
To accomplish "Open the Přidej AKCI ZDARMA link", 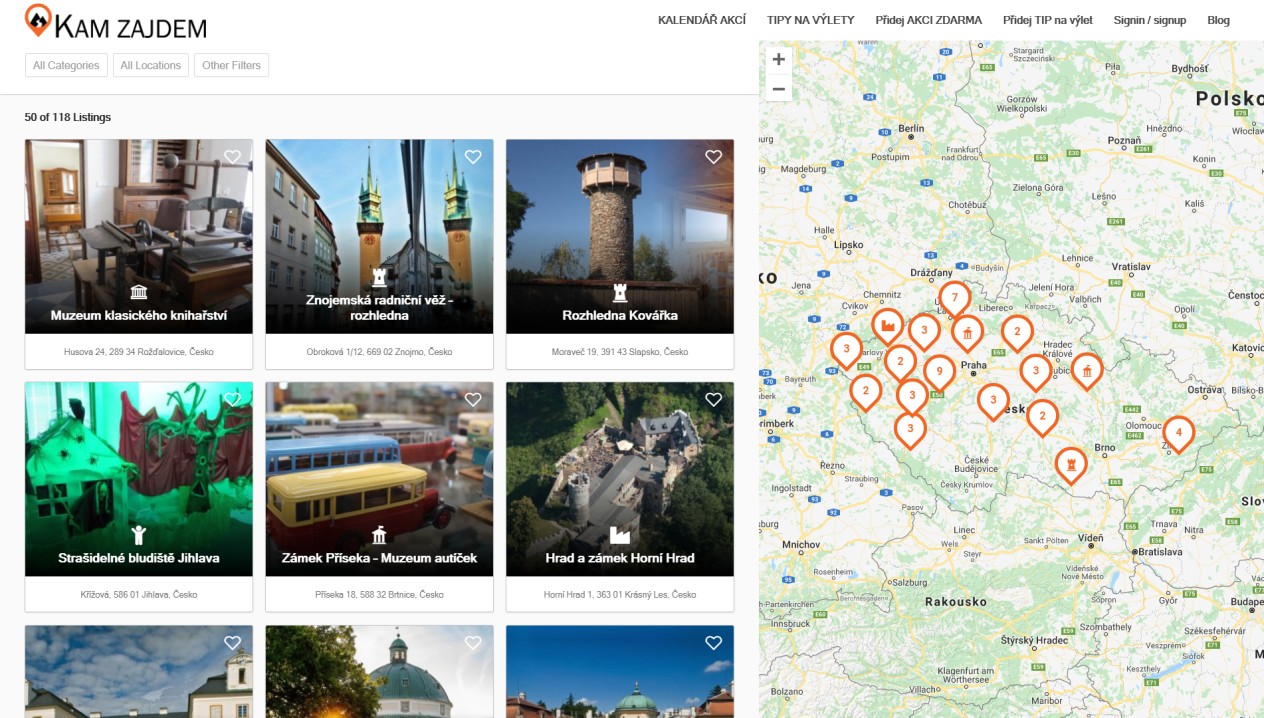I will (x=928, y=20).
